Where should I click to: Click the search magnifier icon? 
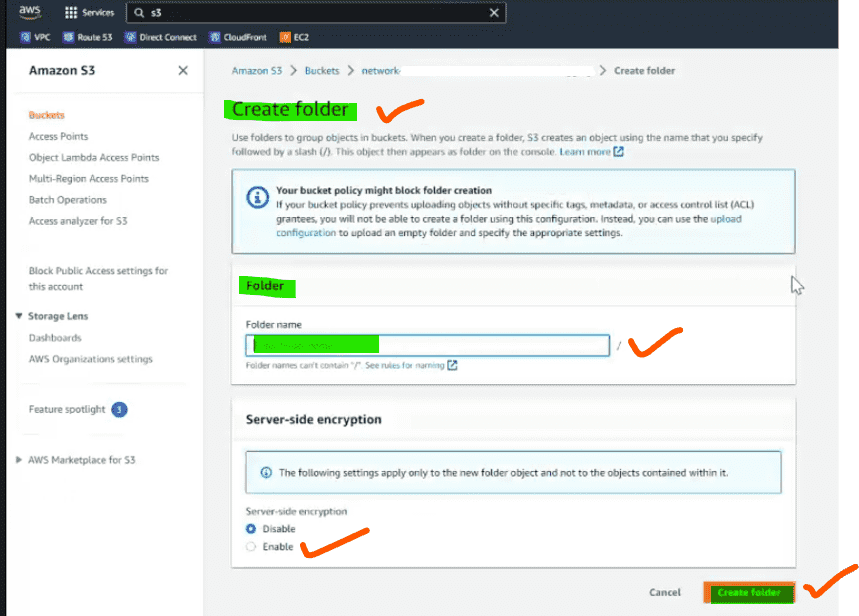tap(139, 13)
